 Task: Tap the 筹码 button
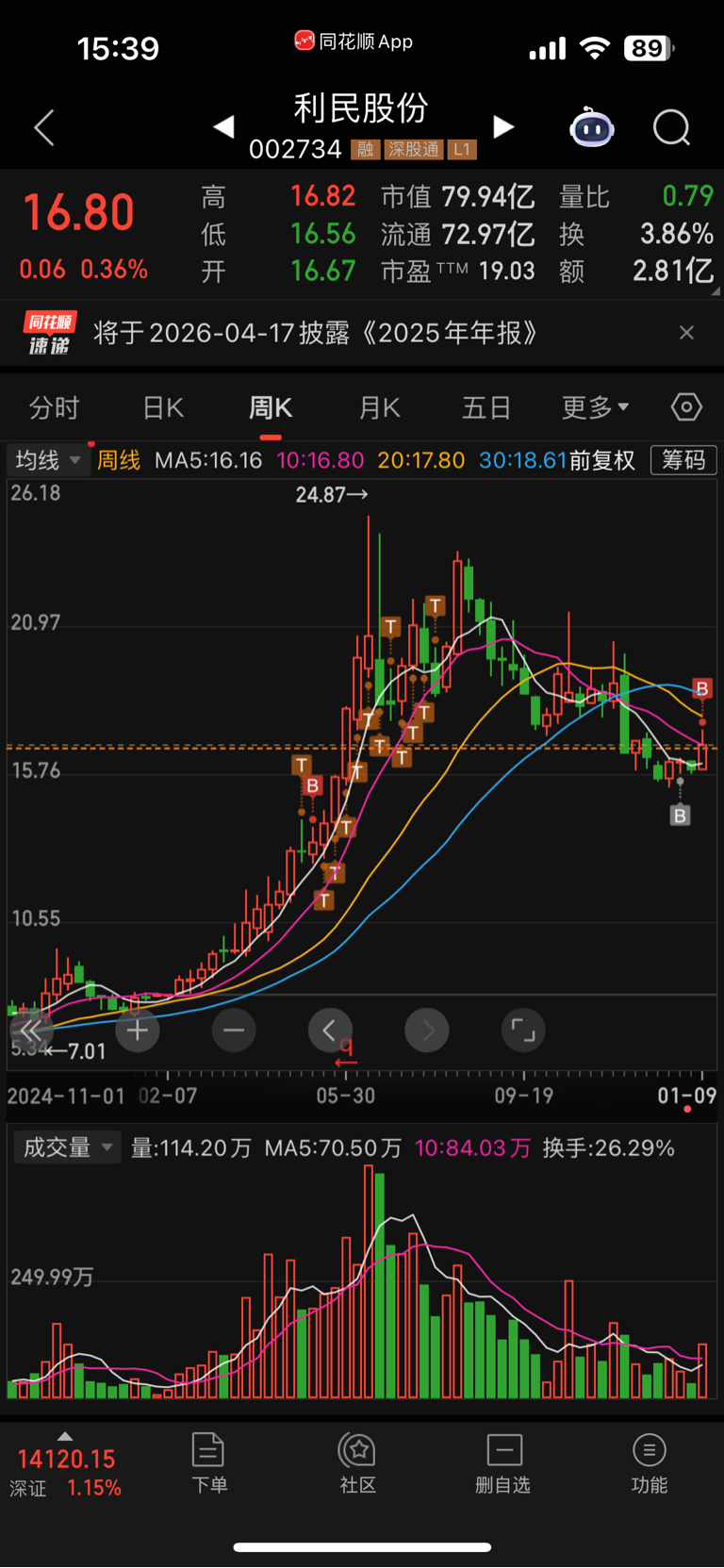[x=683, y=460]
